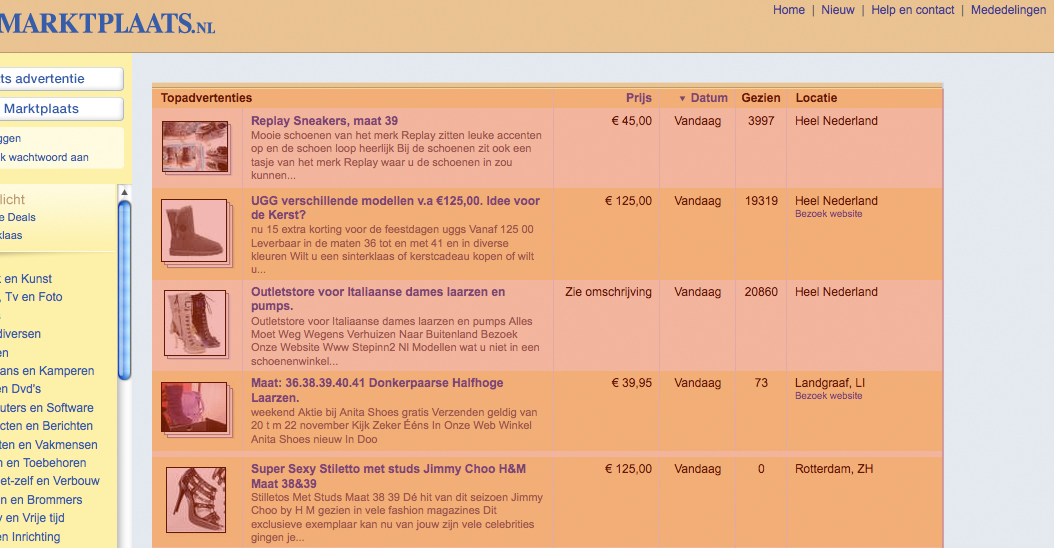
Task: Sort by Locatie column header
Action: pos(816,98)
